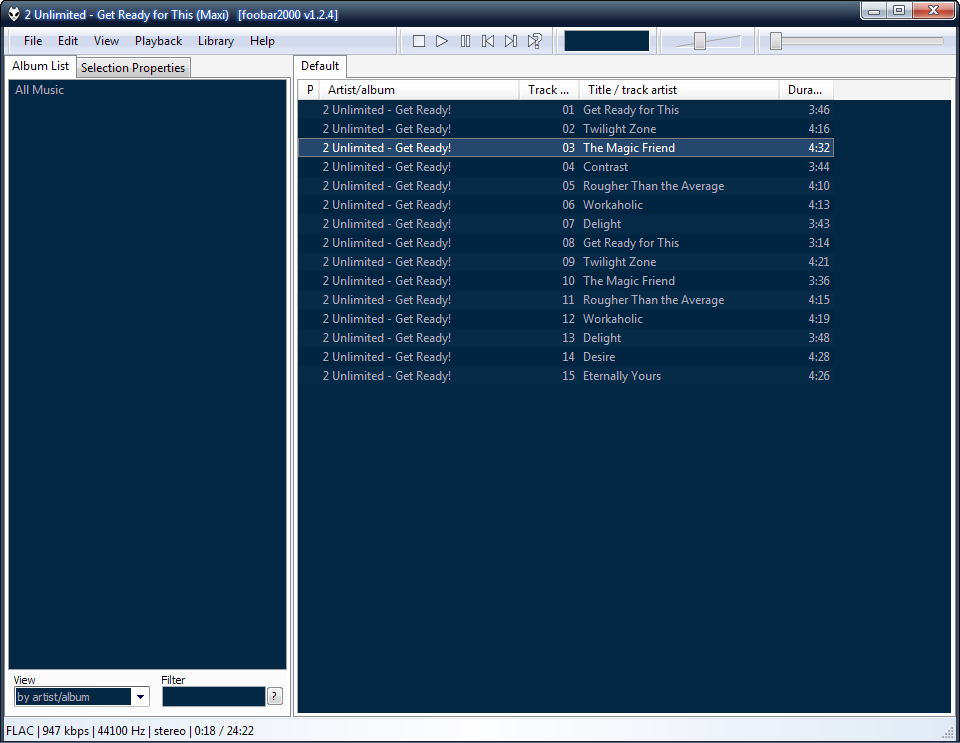
Task: Switch to the Album List tab
Action: click(x=40, y=66)
